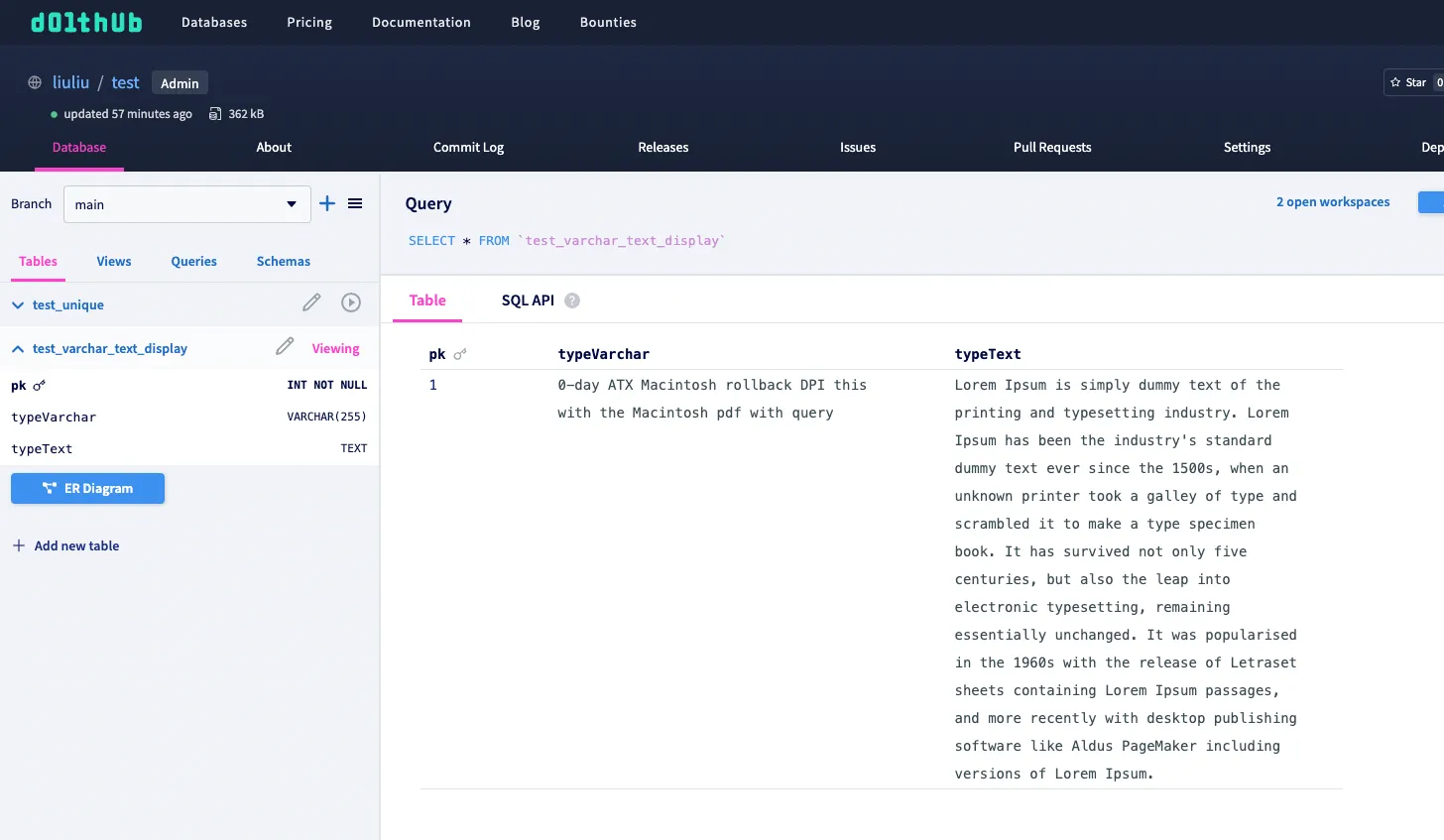1444x840 pixels.
Task: Click the branch list hamburger icon
Action: [355, 203]
